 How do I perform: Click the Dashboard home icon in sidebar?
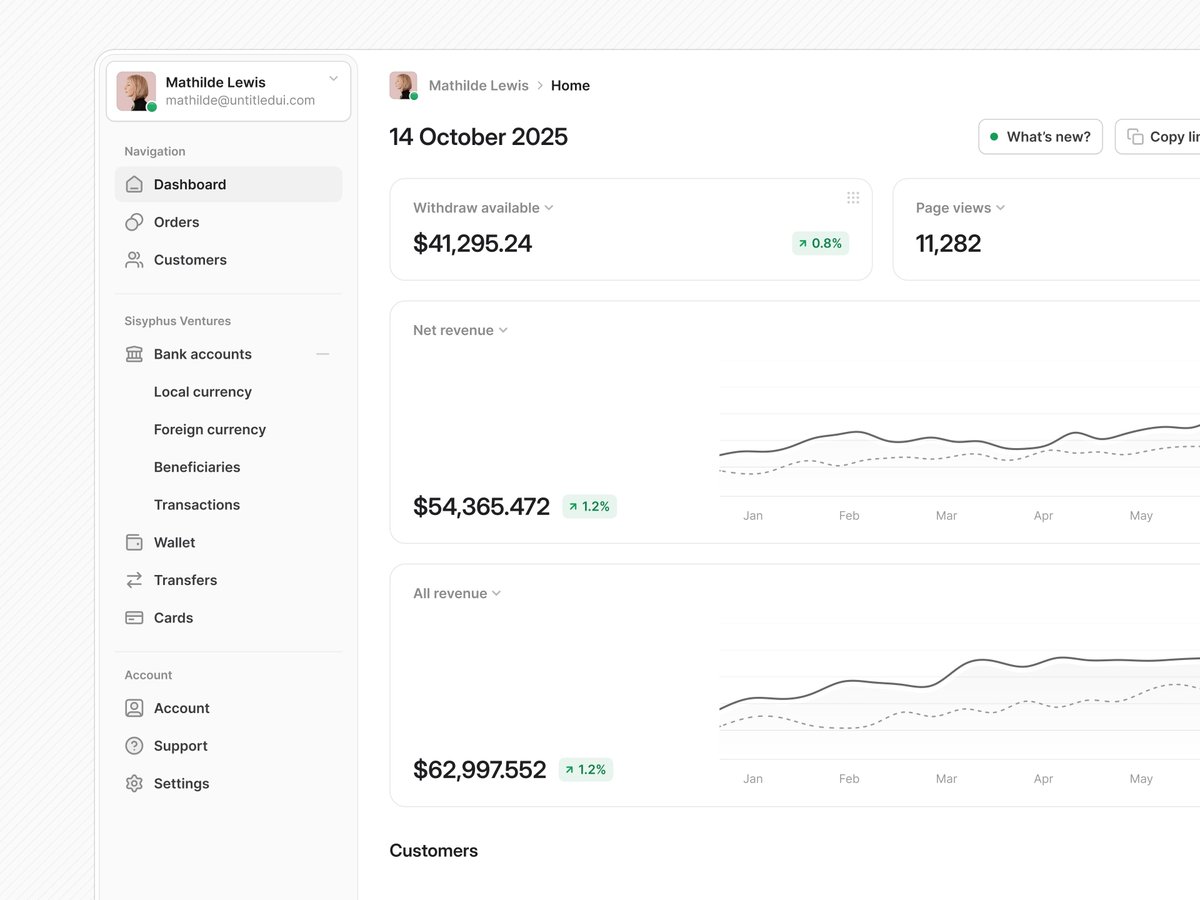tap(134, 184)
